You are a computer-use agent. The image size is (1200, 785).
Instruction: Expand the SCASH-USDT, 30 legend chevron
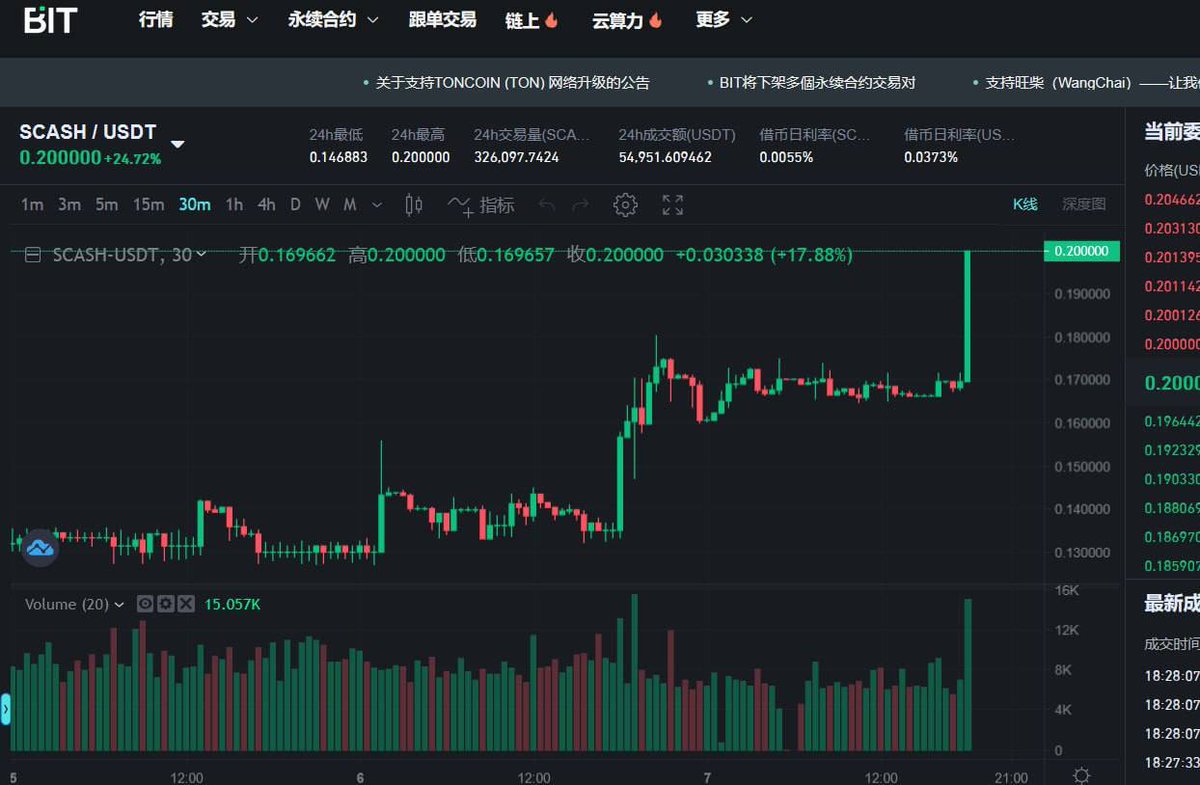pyautogui.click(x=201, y=255)
